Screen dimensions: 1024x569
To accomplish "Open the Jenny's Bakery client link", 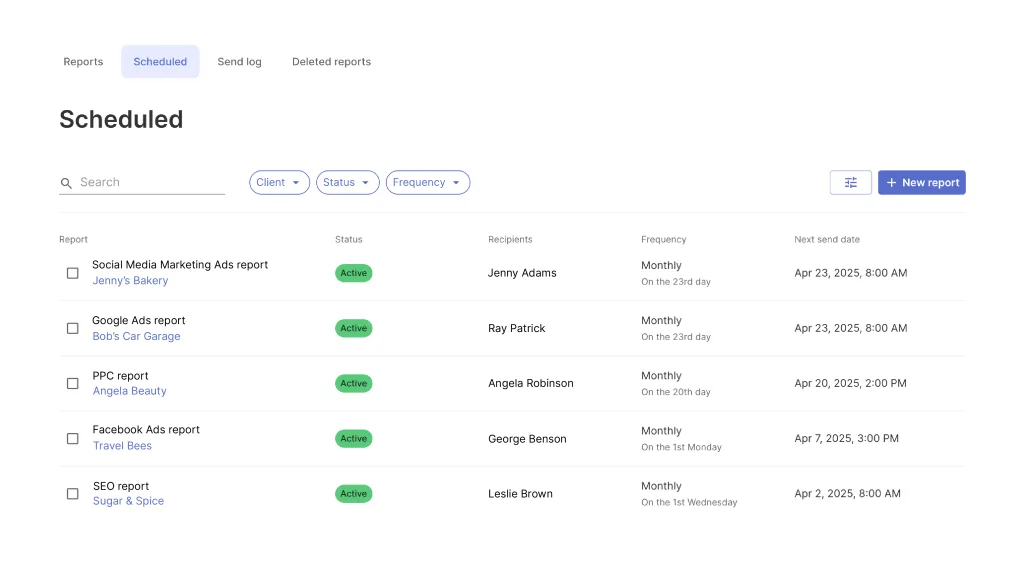I will (x=130, y=280).
